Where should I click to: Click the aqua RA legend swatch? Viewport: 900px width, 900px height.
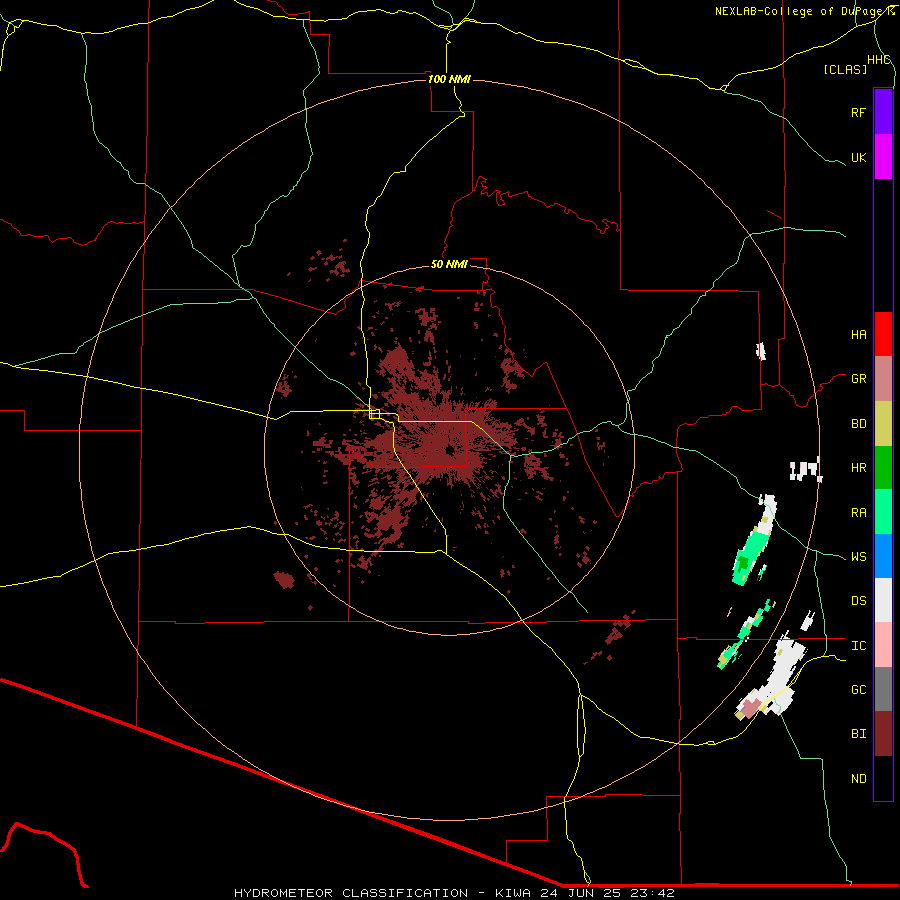click(883, 512)
